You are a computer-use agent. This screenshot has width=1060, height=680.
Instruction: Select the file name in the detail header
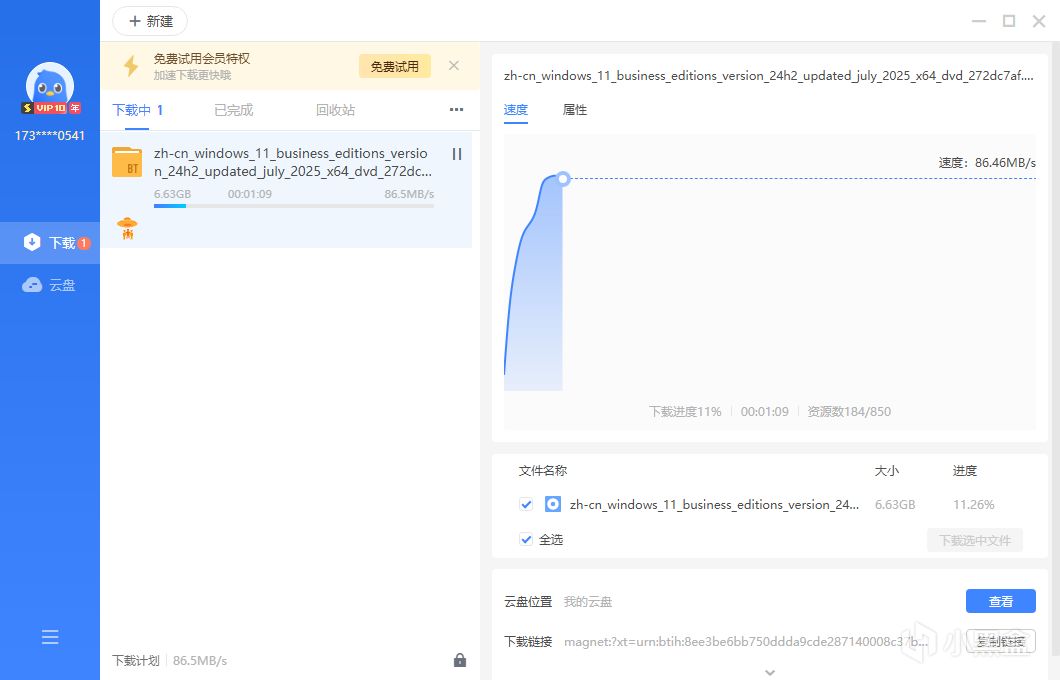click(x=769, y=76)
